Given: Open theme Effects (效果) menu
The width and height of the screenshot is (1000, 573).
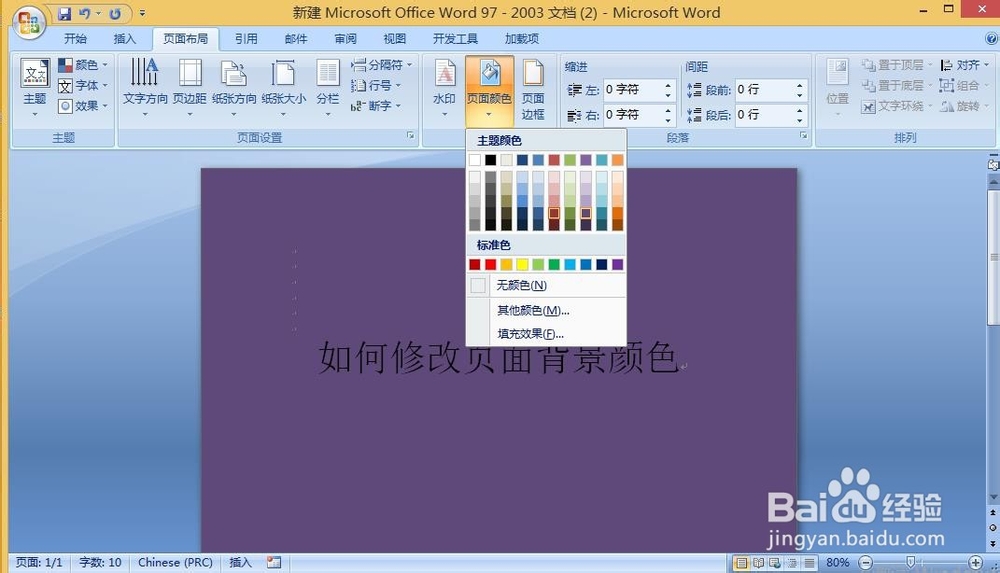Looking at the screenshot, I should click(x=83, y=105).
